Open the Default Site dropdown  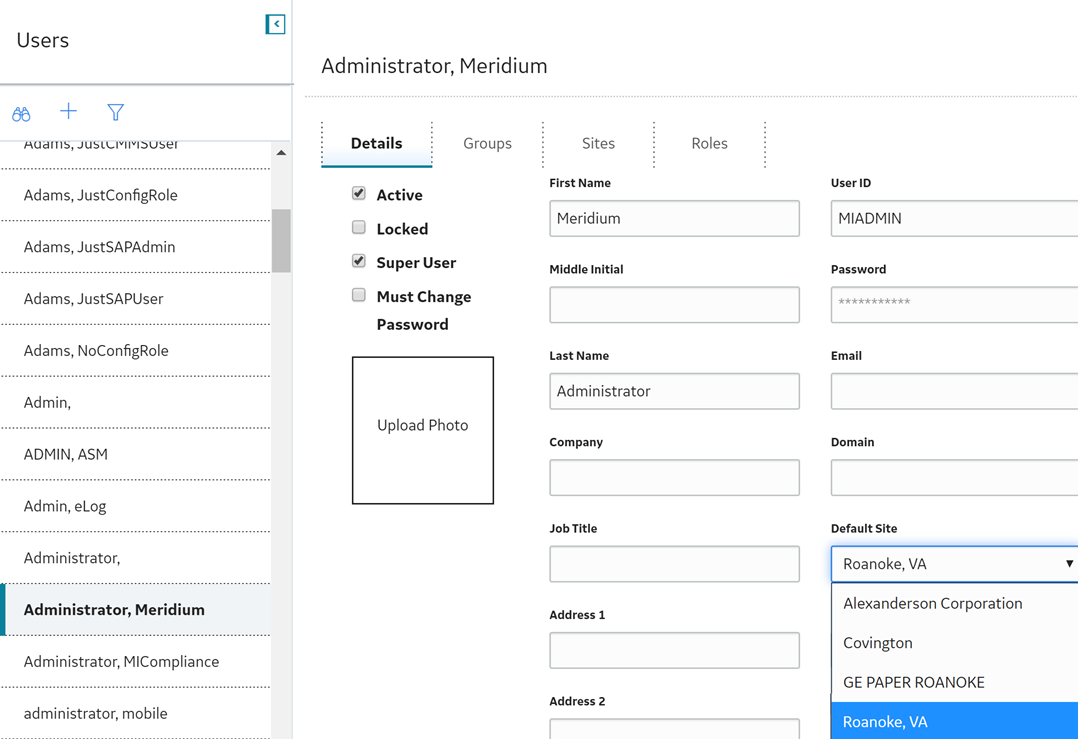click(x=954, y=564)
